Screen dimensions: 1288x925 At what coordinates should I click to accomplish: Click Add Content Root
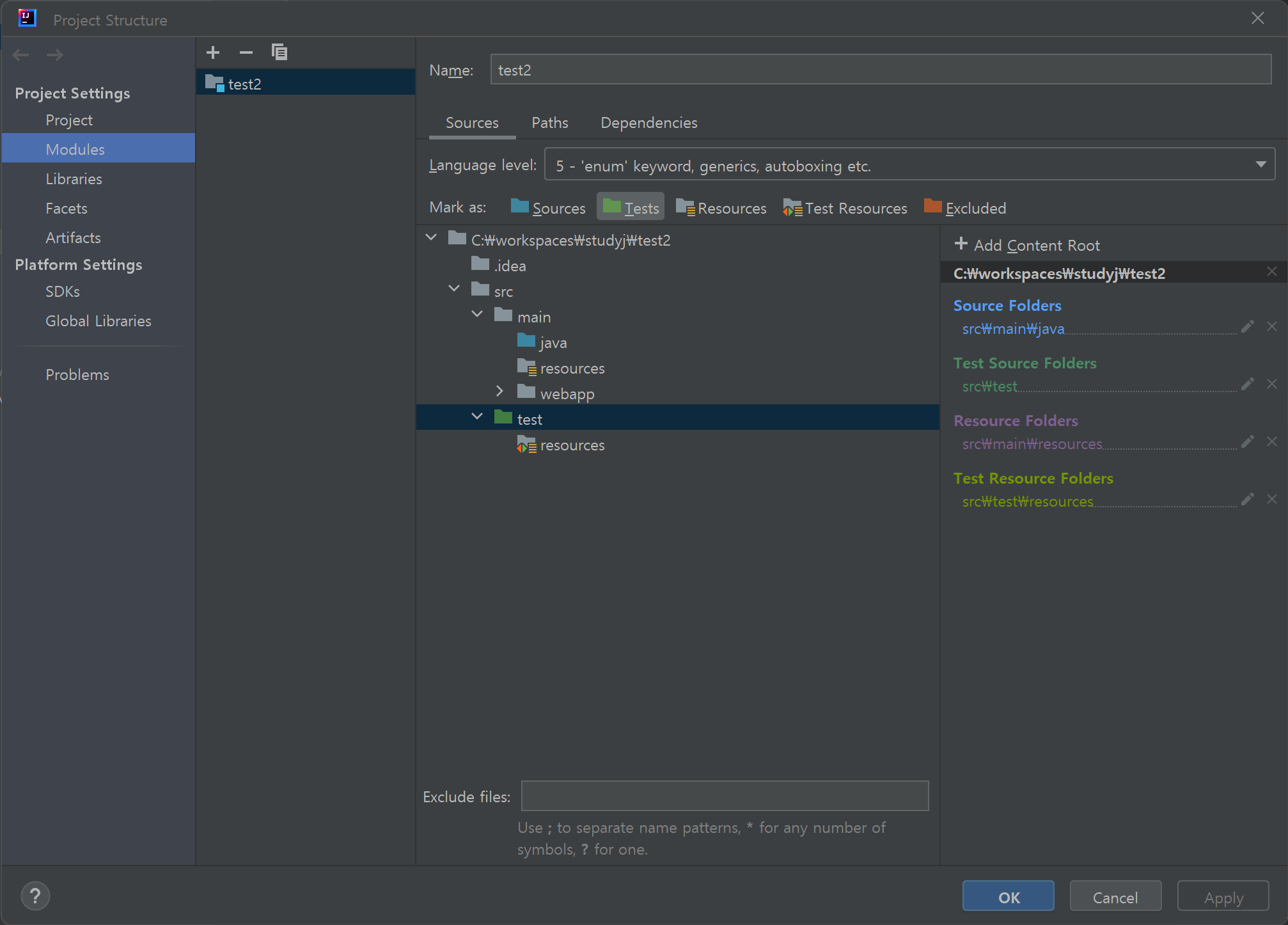point(1027,245)
